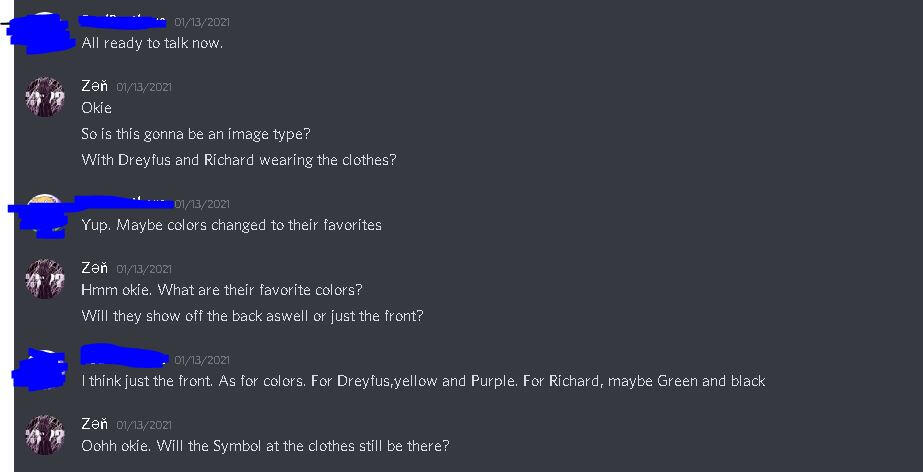
Task: Open Zen's username above the "Okie" message
Action: tap(94, 86)
